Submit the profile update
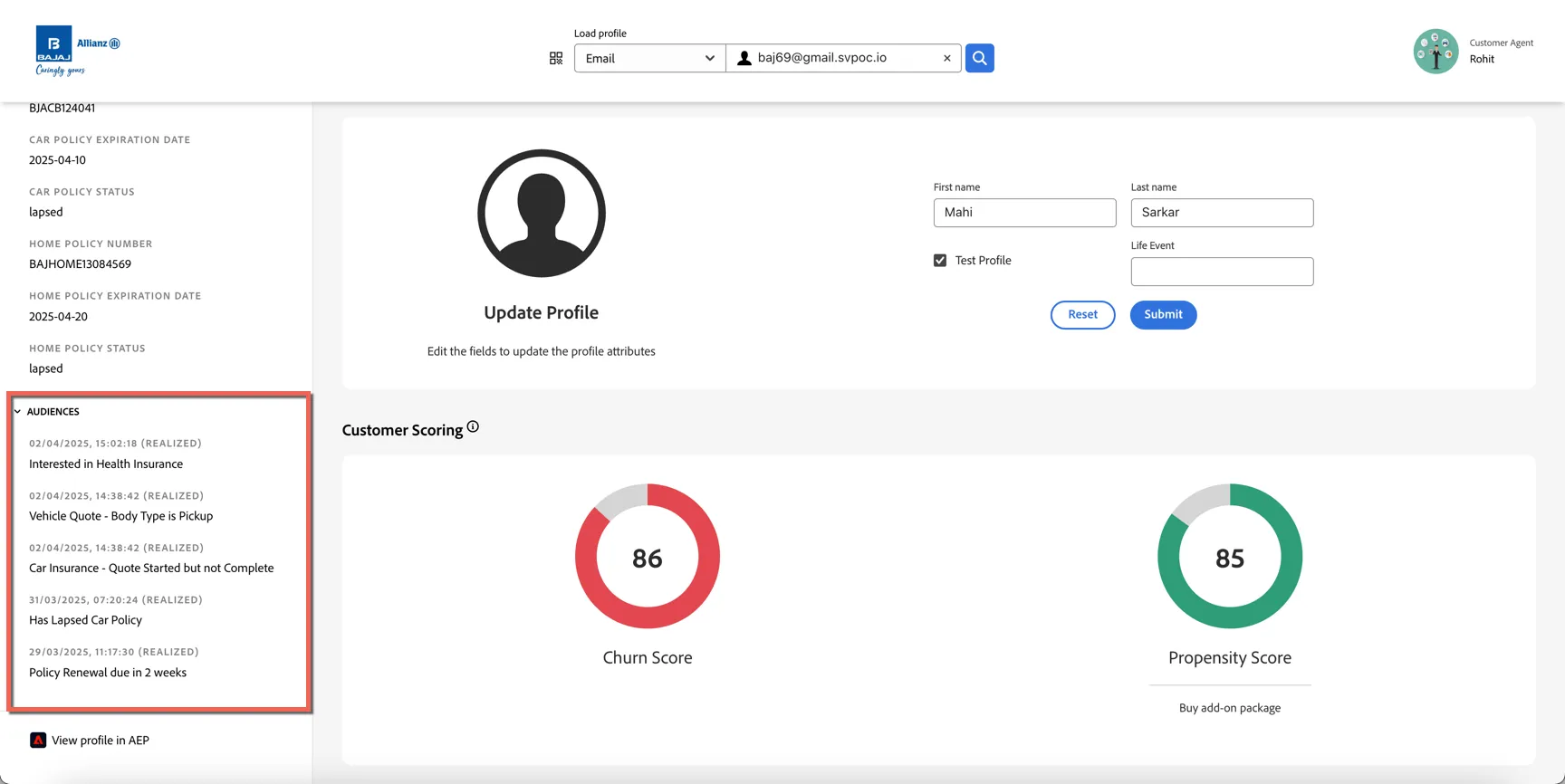Viewport: 1565px width, 784px height. pos(1163,314)
